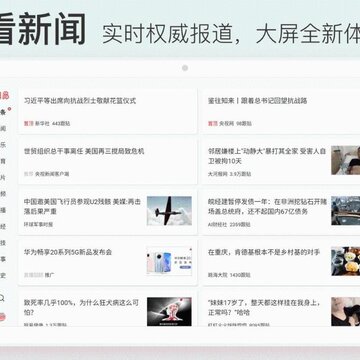Open the headline 中国邀美国飞行员参观U2残骸
Viewport: 360px width, 360px height.
pyautogui.click(x=82, y=207)
